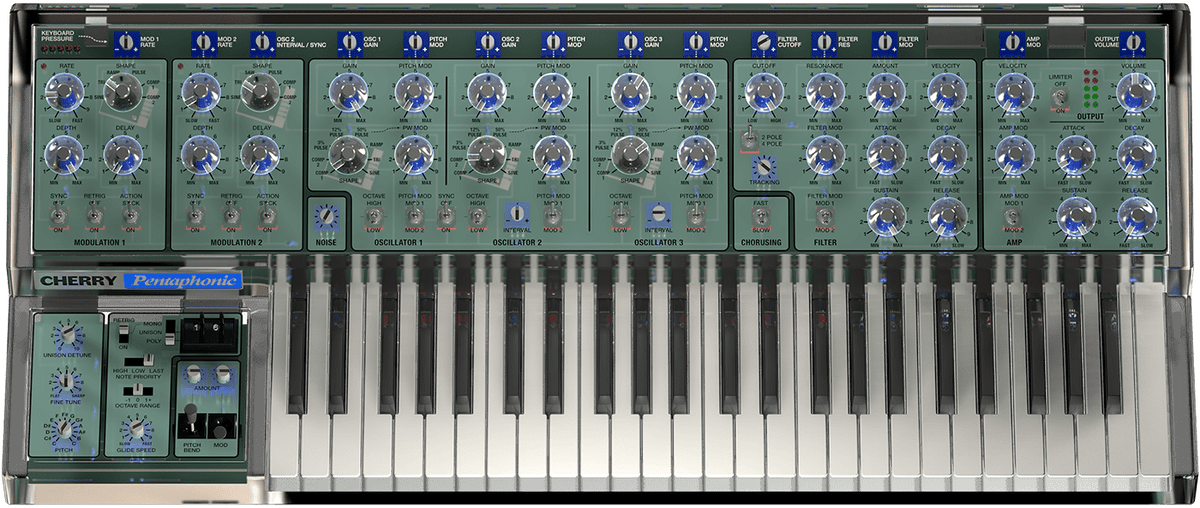Image resolution: width=1200 pixels, height=508 pixels.
Task: Click the Modulation 1 Shape selector knob
Action: (123, 94)
